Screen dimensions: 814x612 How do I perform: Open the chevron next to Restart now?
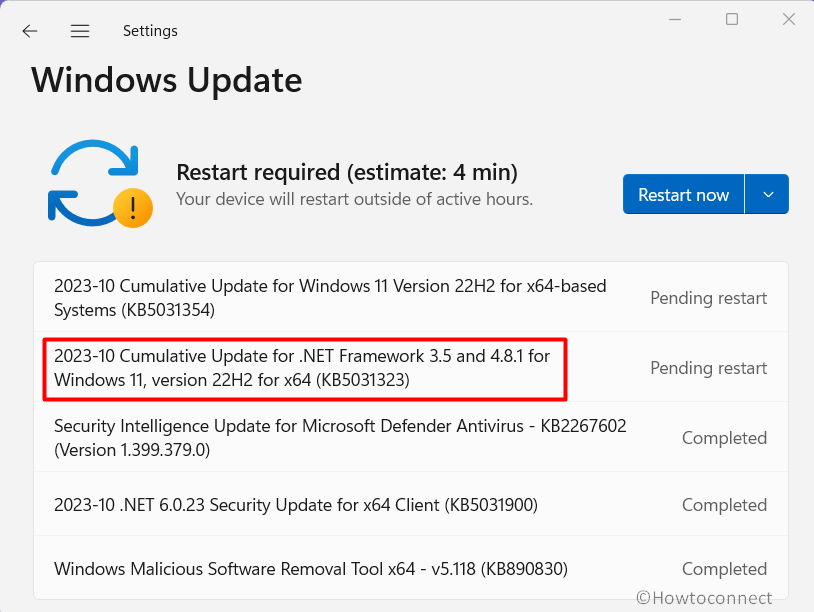(x=767, y=194)
